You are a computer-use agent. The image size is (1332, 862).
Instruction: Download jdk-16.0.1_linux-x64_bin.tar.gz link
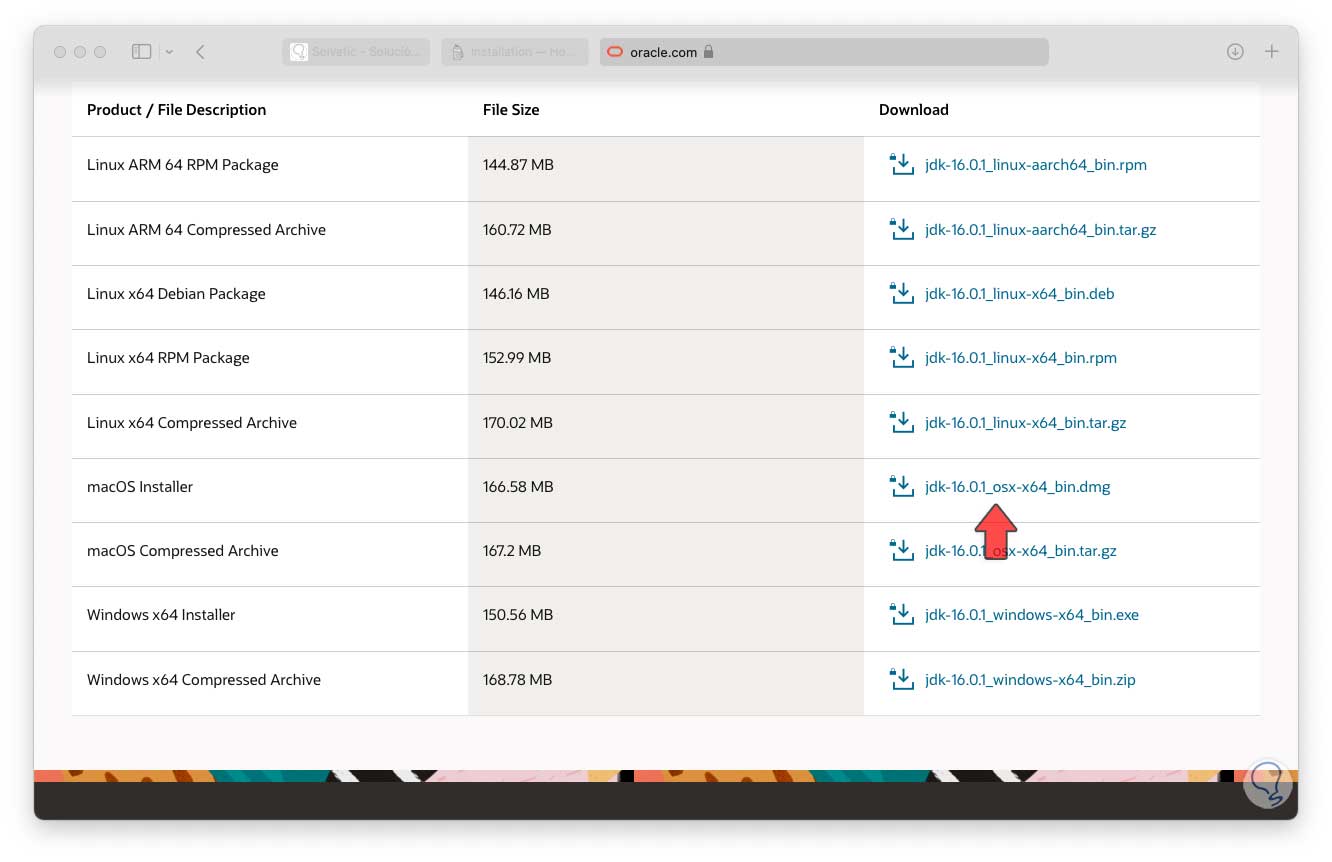1026,423
